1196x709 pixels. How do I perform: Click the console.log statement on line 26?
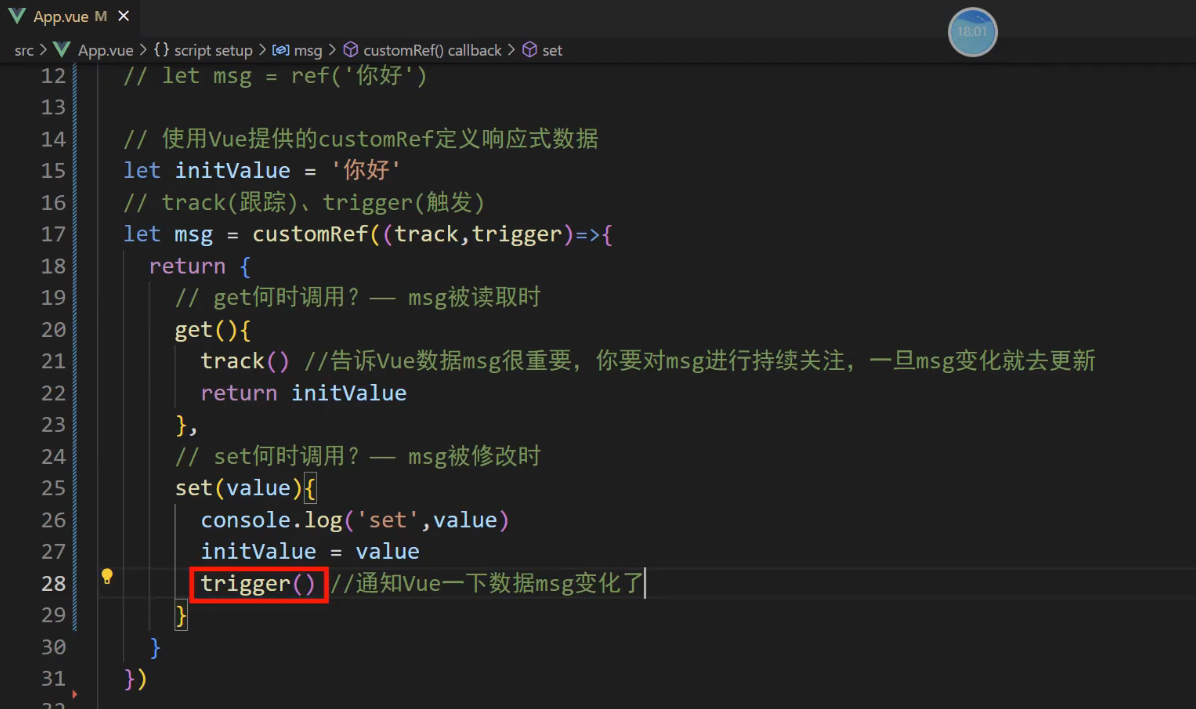point(355,520)
